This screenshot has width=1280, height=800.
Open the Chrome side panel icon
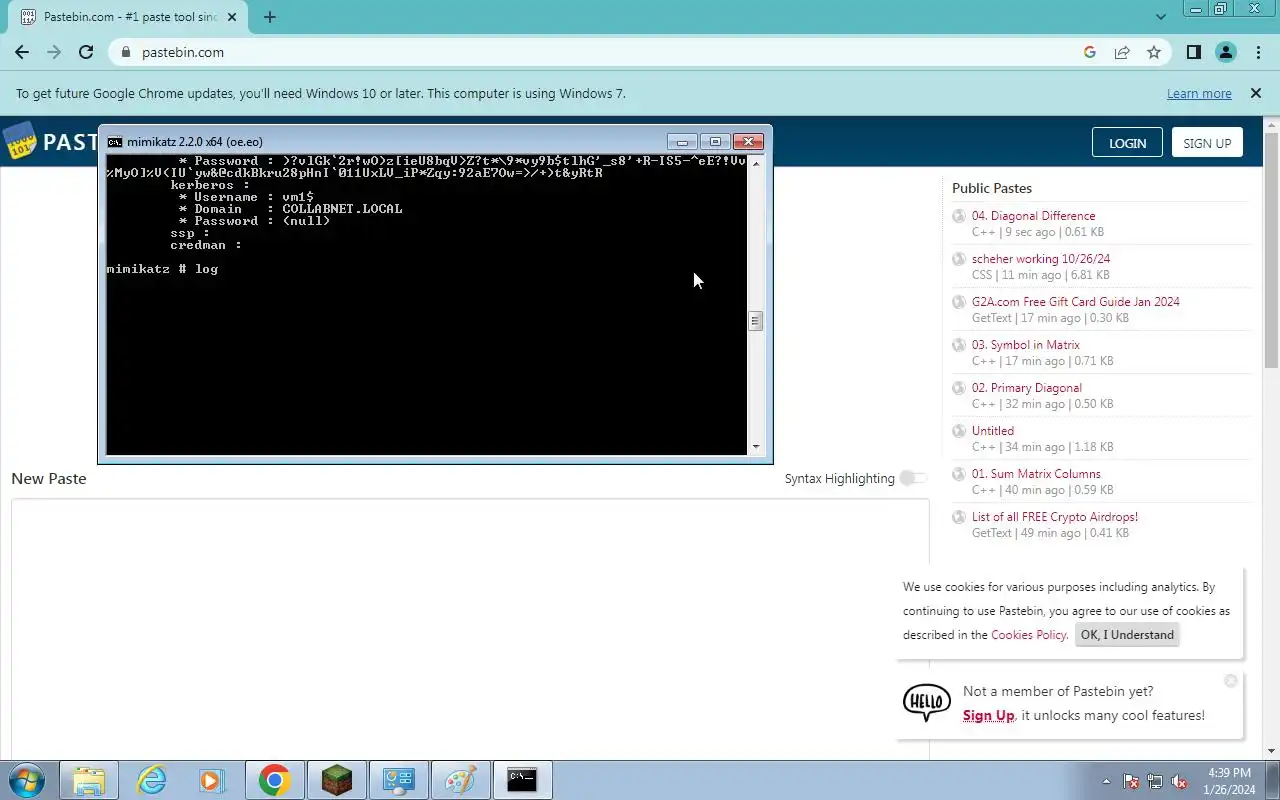click(1193, 52)
